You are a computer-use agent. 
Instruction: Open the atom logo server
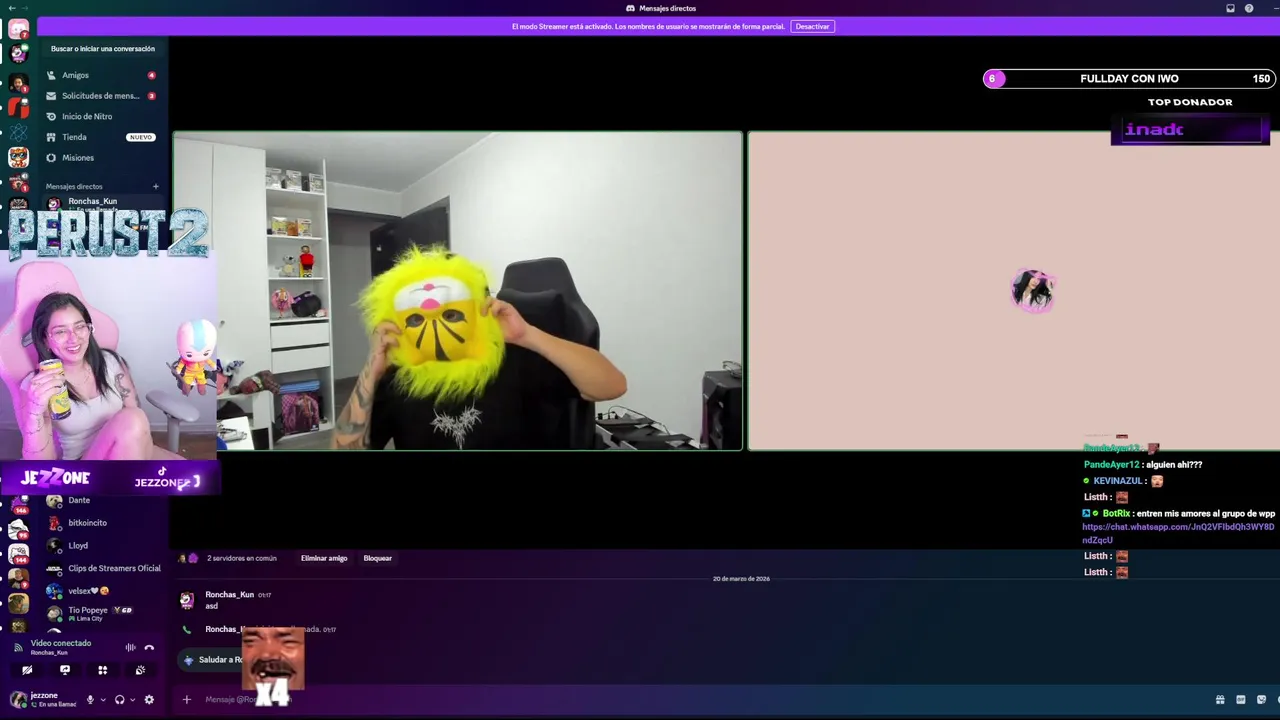(x=18, y=132)
